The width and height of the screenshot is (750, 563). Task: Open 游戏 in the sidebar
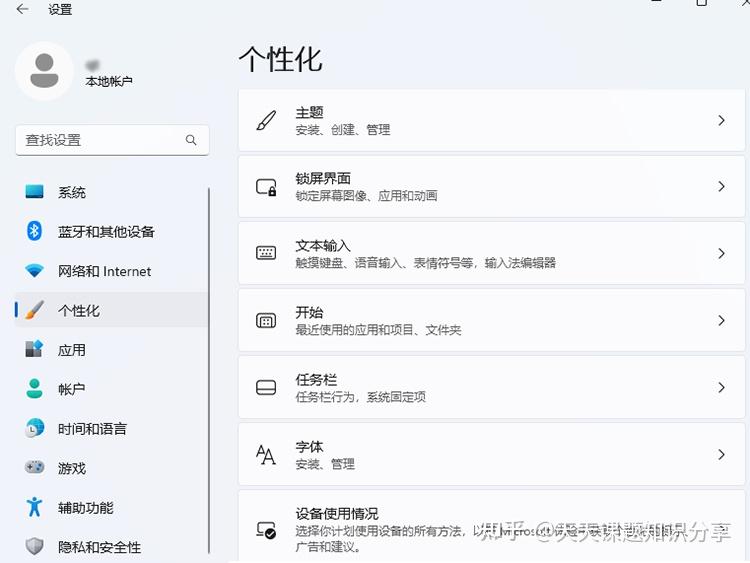click(x=111, y=468)
